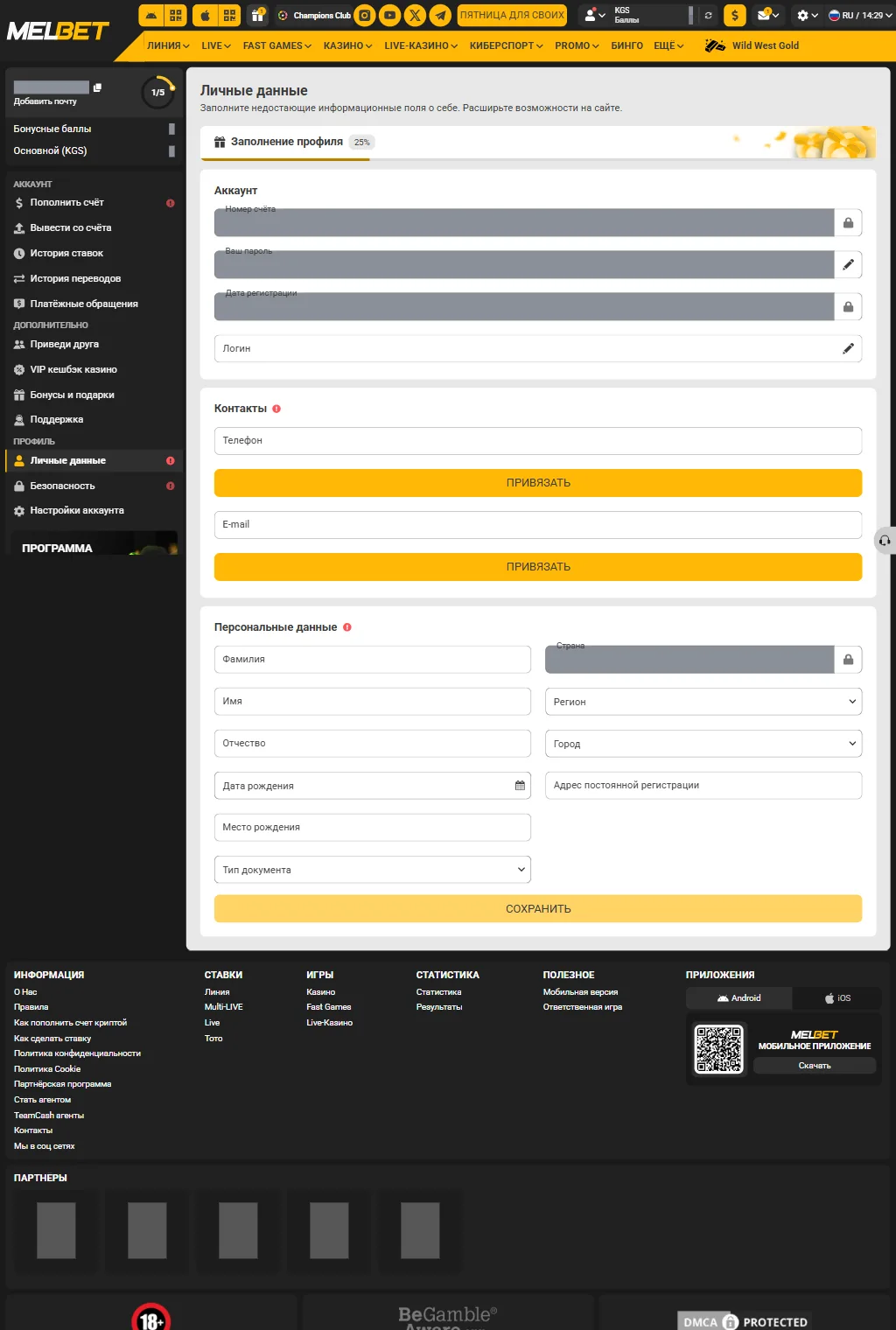
Task: Open the КАЗИНО menu
Action: 347,45
